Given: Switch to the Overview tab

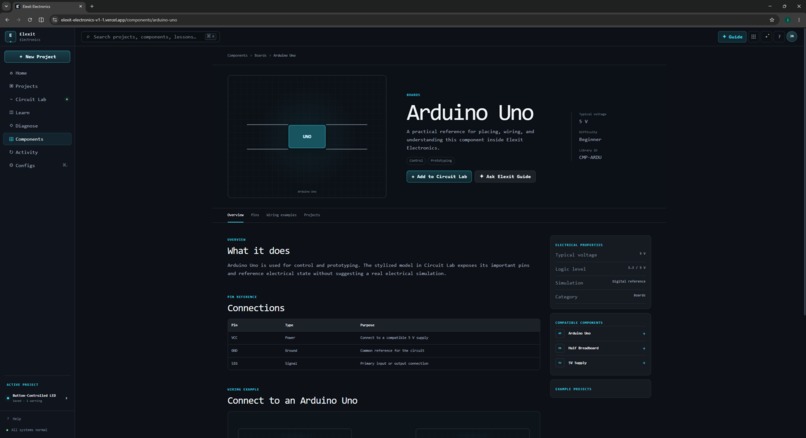Looking at the screenshot, I should pos(235,215).
